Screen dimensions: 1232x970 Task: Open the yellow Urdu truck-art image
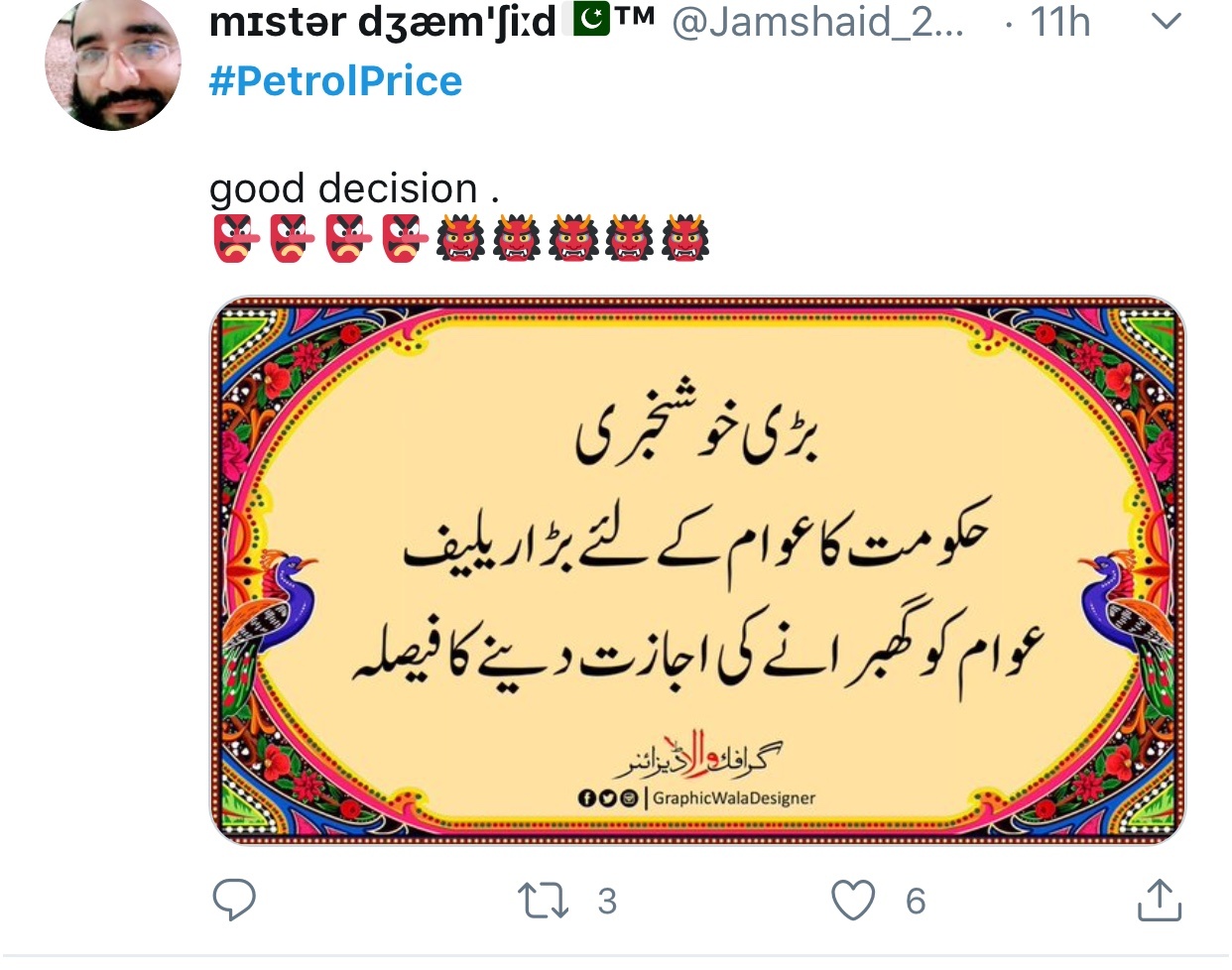[697, 570]
